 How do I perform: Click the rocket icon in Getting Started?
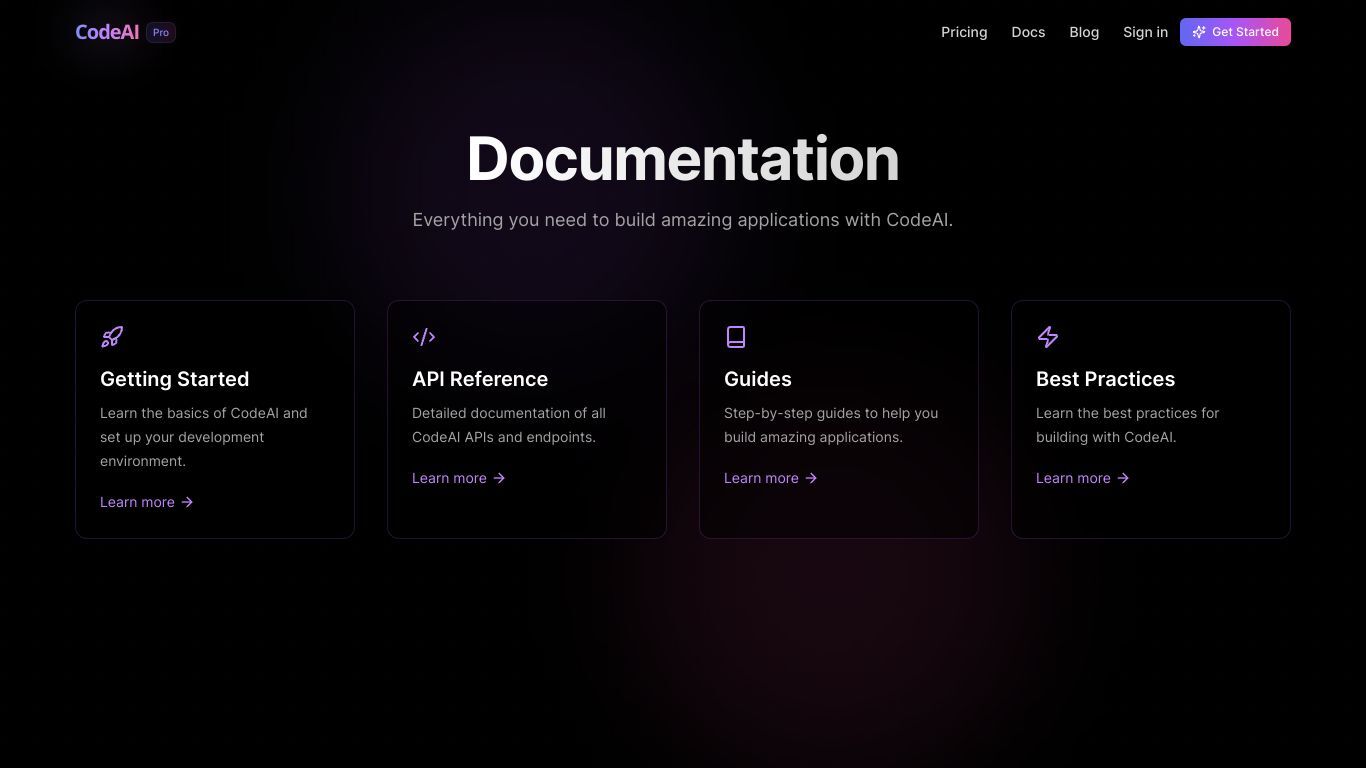(112, 337)
